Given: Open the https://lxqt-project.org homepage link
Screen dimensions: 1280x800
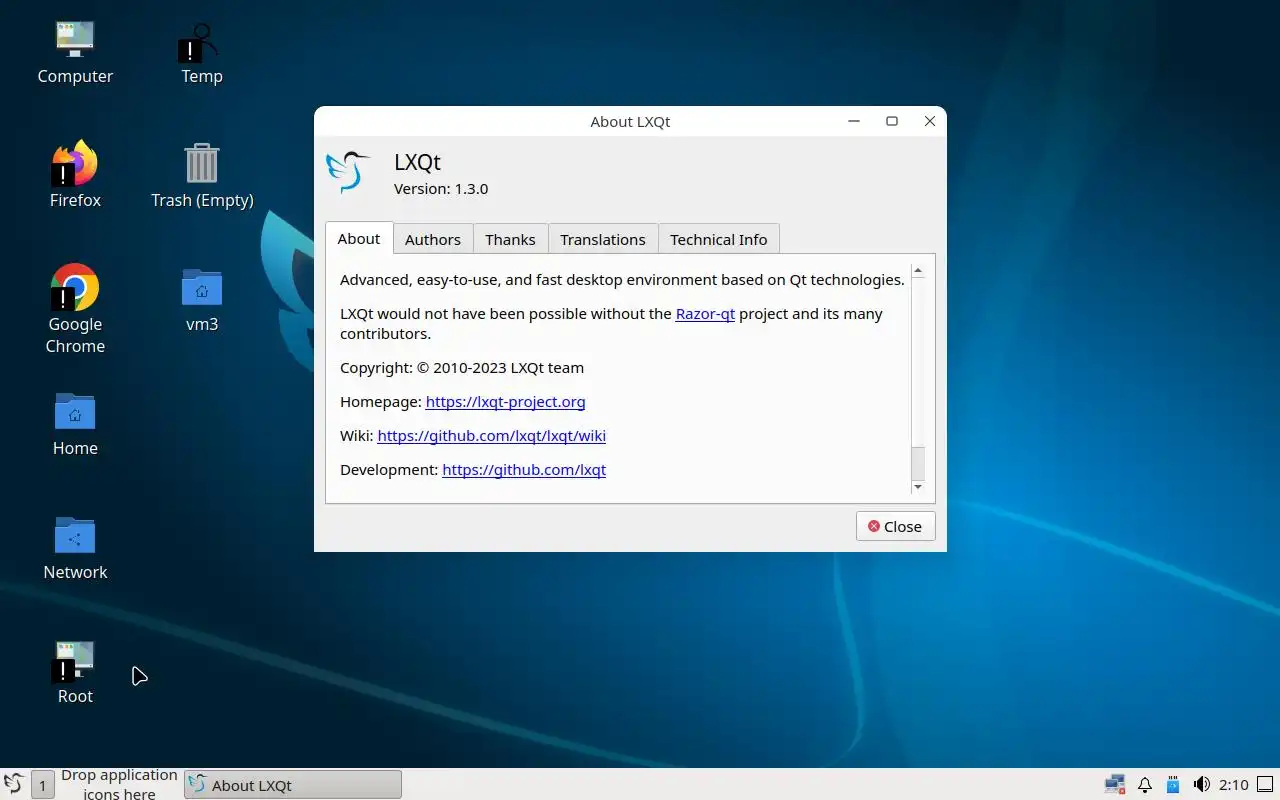Looking at the screenshot, I should pyautogui.click(x=505, y=402).
